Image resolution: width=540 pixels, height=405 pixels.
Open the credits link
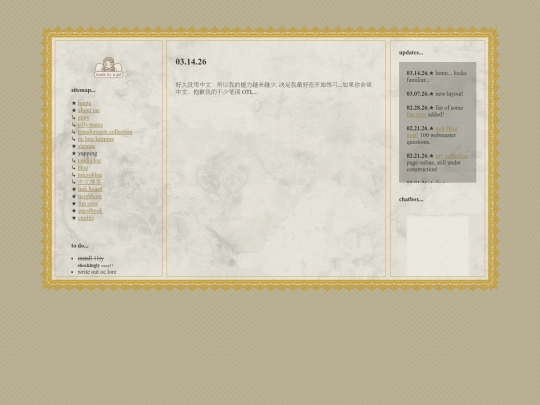point(86,218)
